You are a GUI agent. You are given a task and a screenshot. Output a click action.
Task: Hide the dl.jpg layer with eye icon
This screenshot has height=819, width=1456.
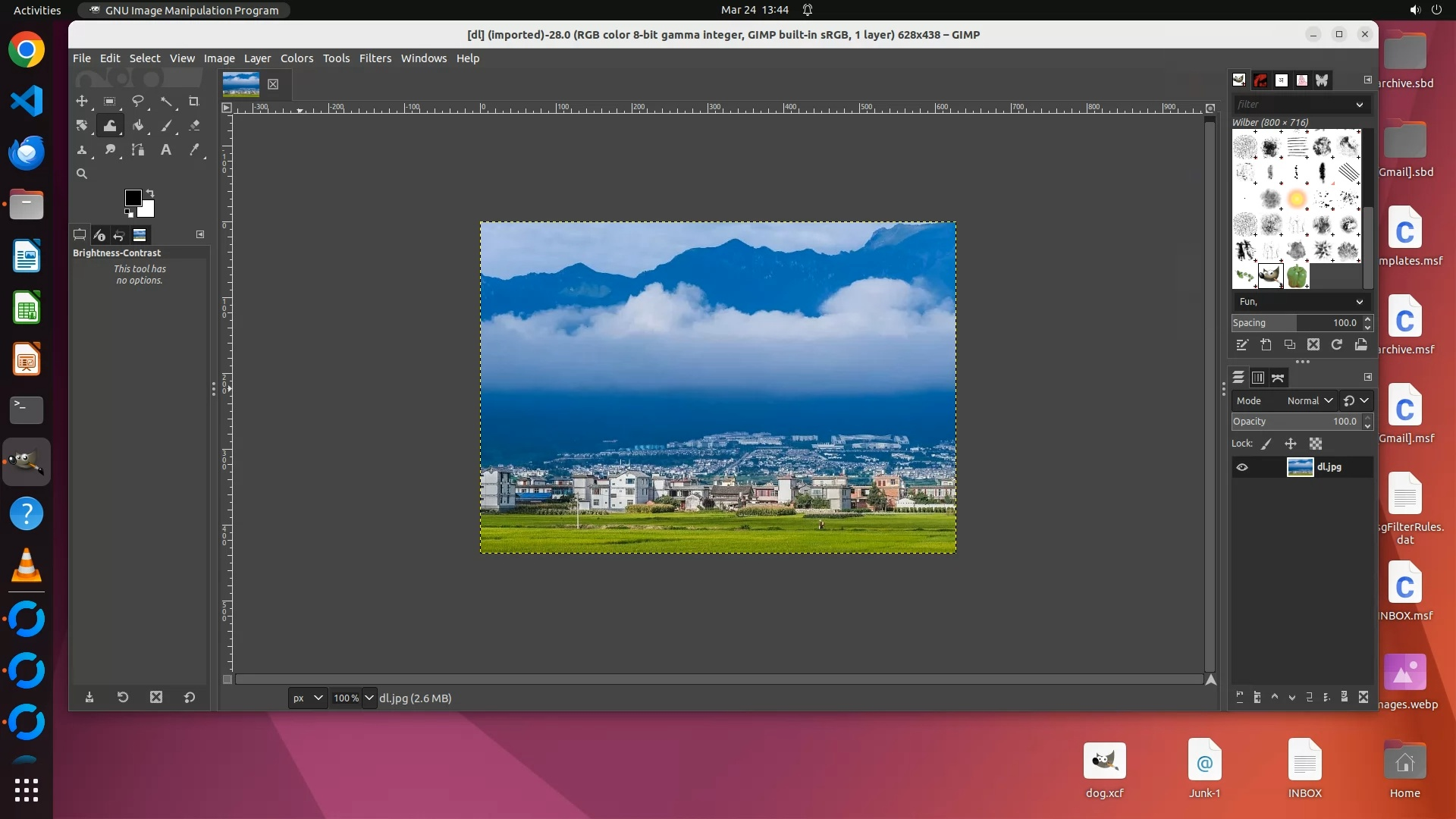click(1242, 467)
